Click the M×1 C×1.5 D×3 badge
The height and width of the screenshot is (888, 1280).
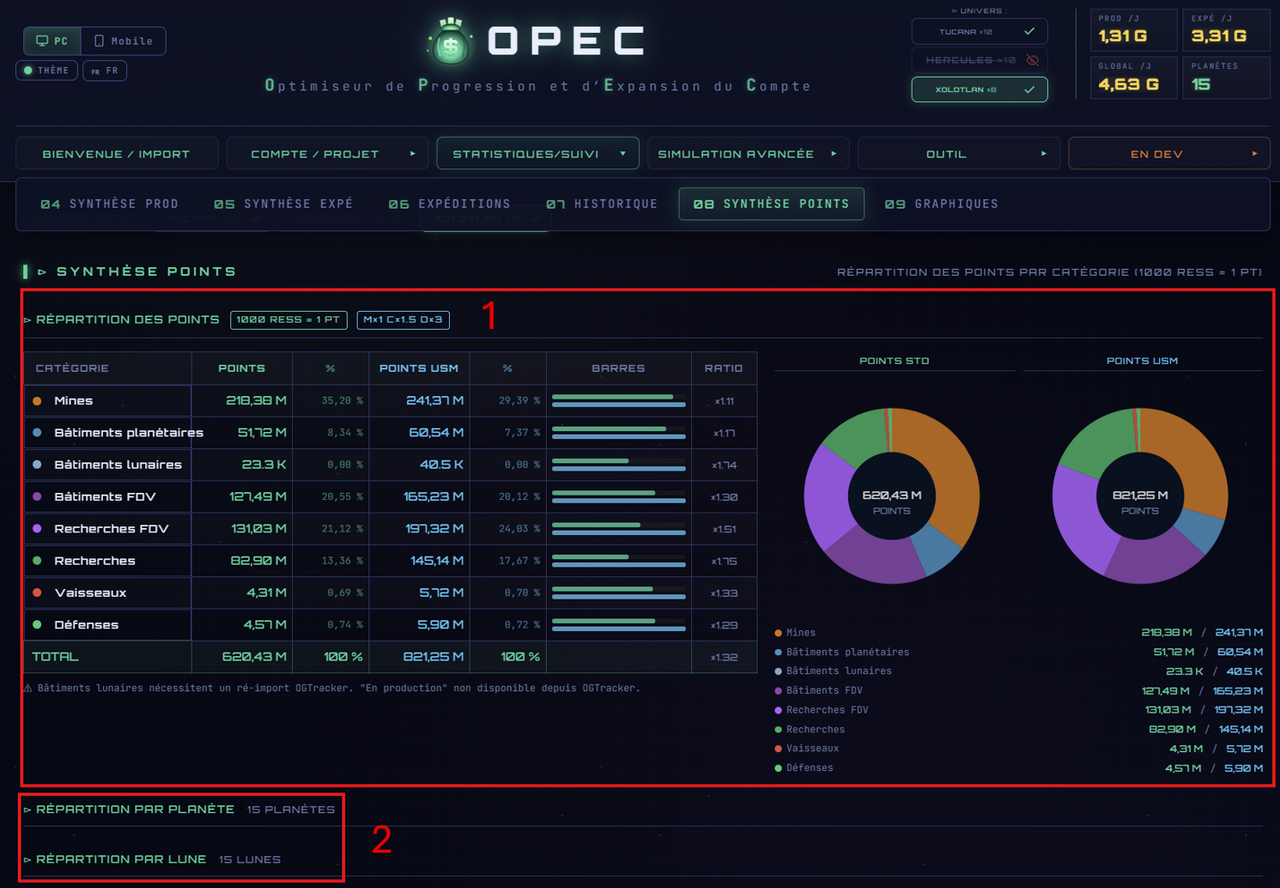click(403, 320)
